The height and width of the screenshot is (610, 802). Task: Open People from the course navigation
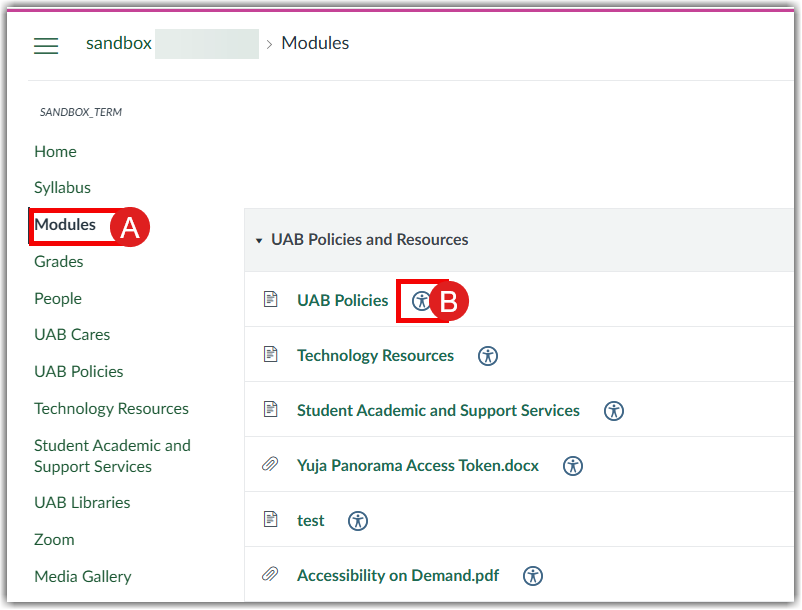point(58,299)
